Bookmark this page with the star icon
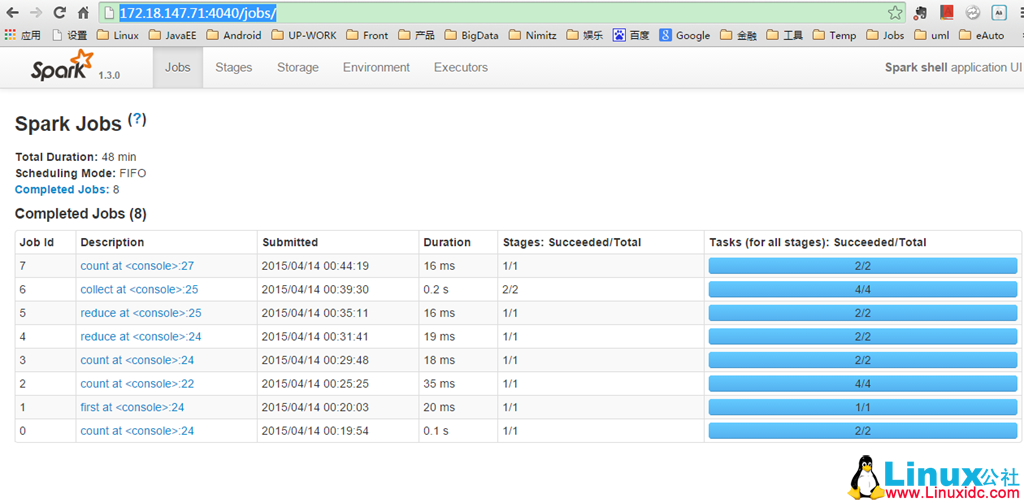Image resolution: width=1024 pixels, height=503 pixels. pos(895,13)
